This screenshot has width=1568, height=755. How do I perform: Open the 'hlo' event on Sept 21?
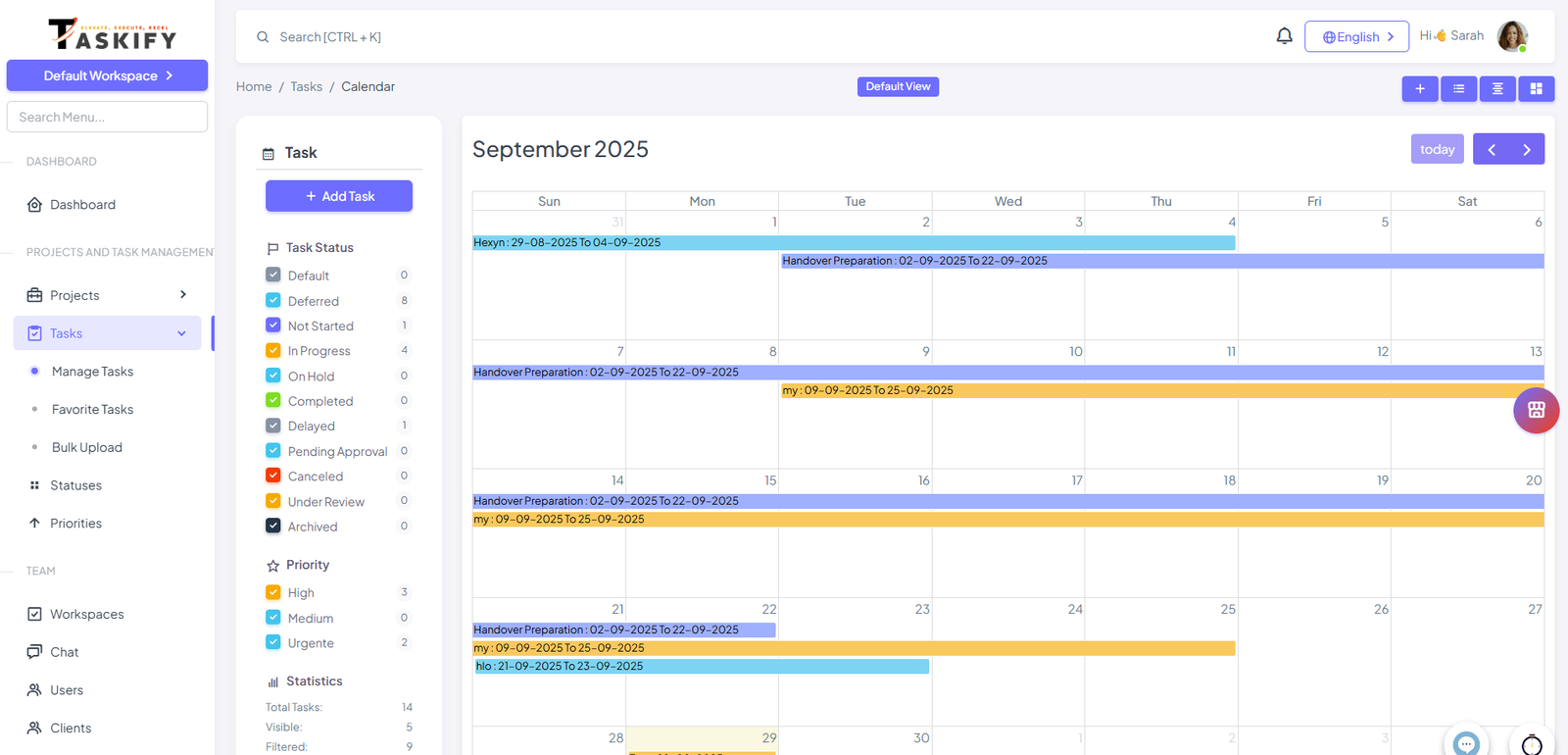point(701,666)
